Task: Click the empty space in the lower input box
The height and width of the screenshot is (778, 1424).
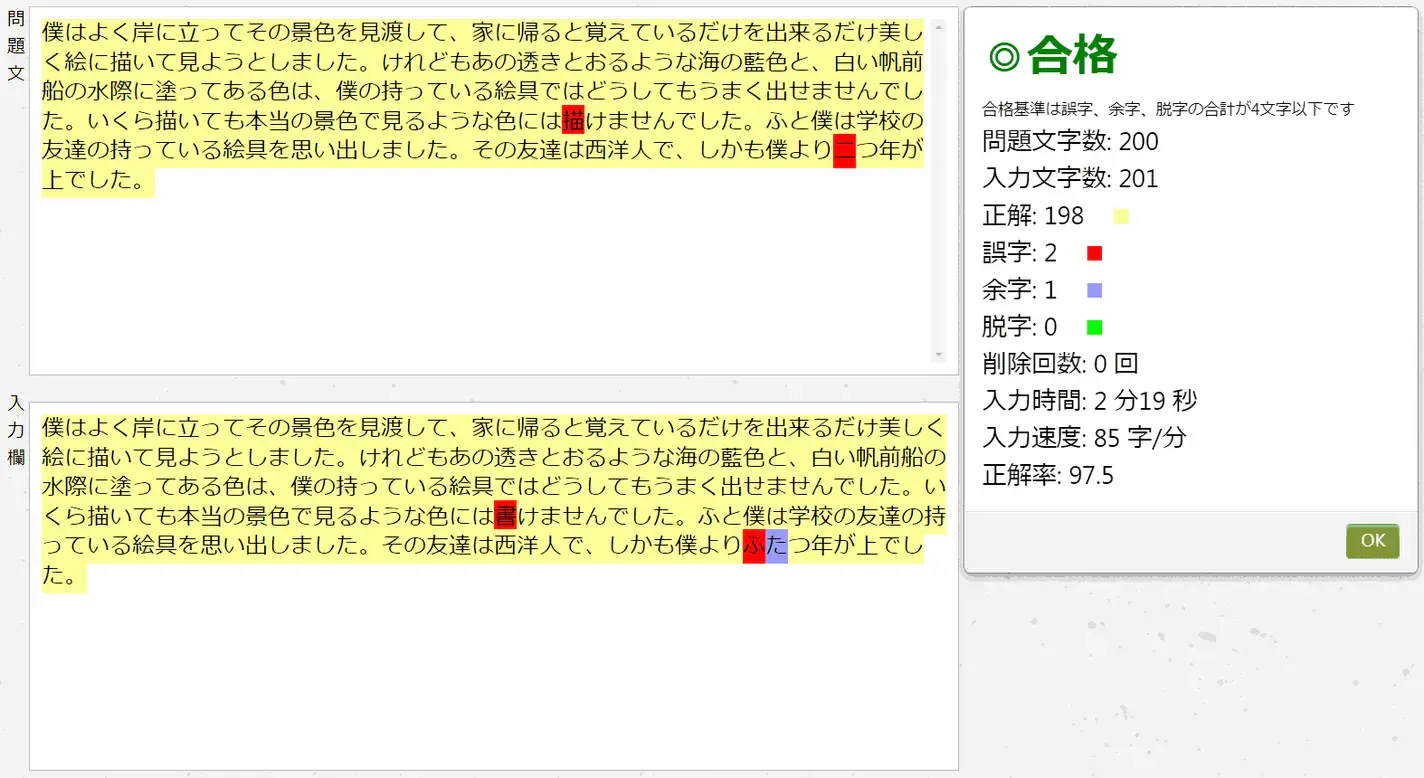Action: [x=490, y=680]
